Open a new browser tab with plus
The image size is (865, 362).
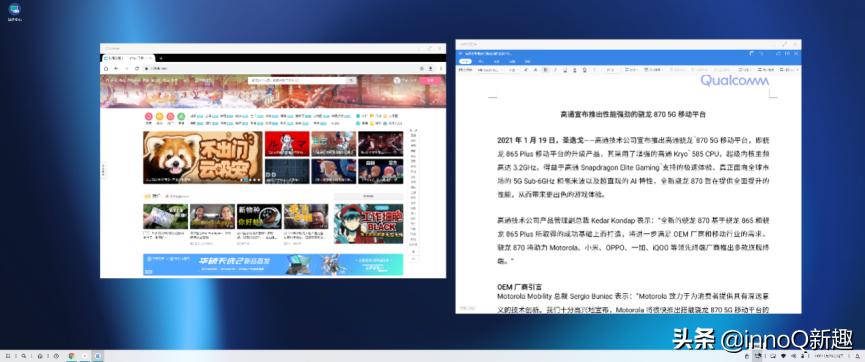click(x=161, y=58)
